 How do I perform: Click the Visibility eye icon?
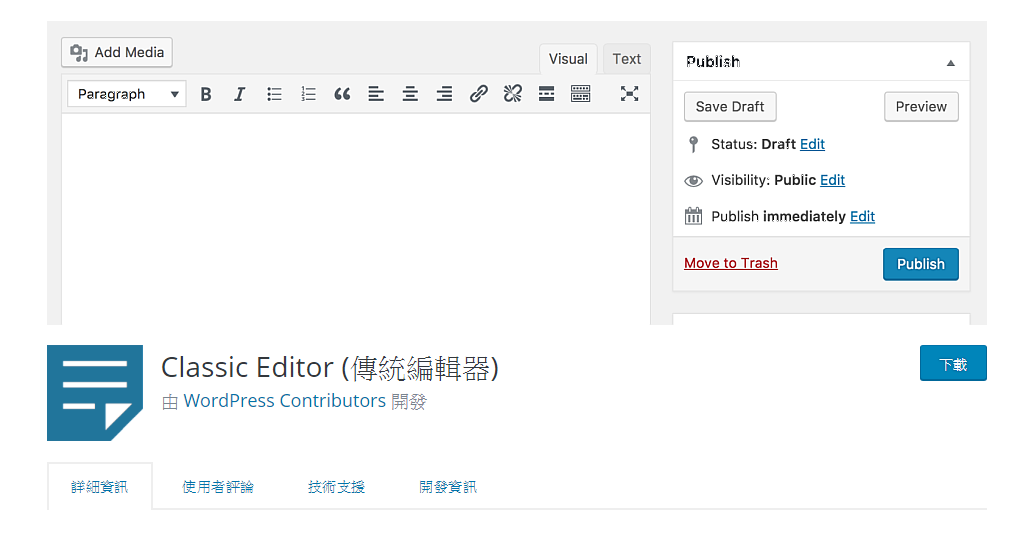tap(693, 181)
